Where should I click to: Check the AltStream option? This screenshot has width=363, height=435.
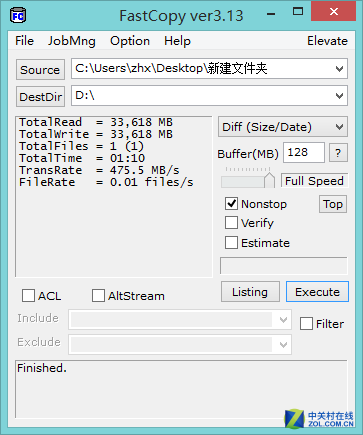98,296
